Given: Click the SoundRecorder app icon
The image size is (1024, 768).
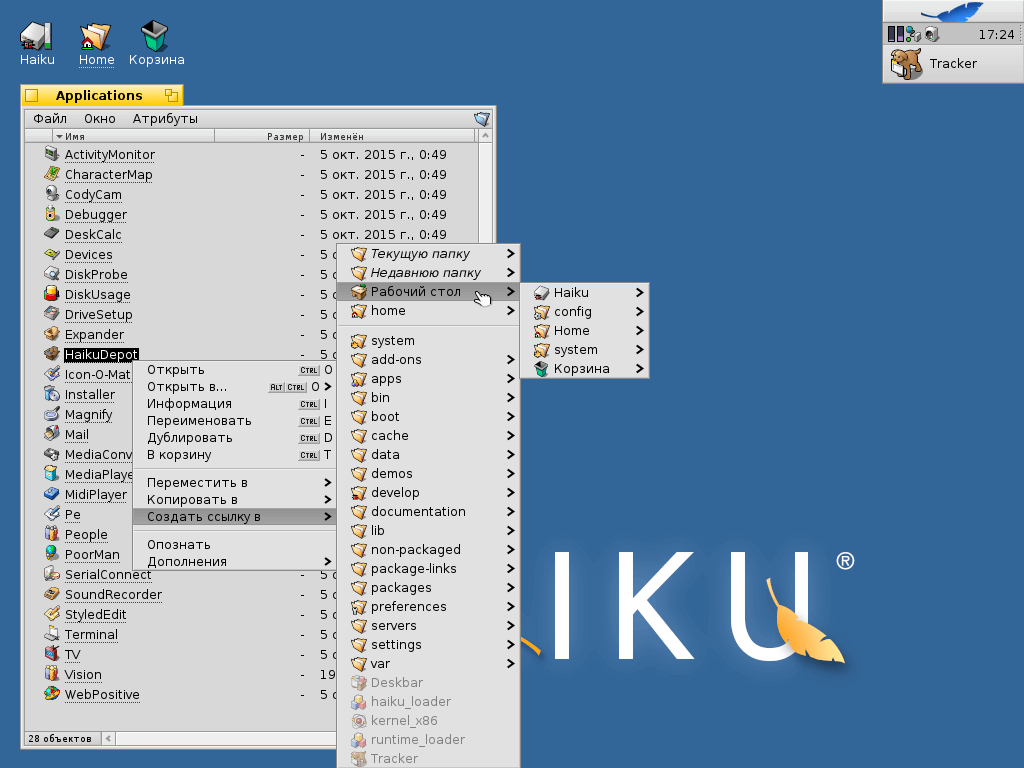Looking at the screenshot, I should coord(52,594).
